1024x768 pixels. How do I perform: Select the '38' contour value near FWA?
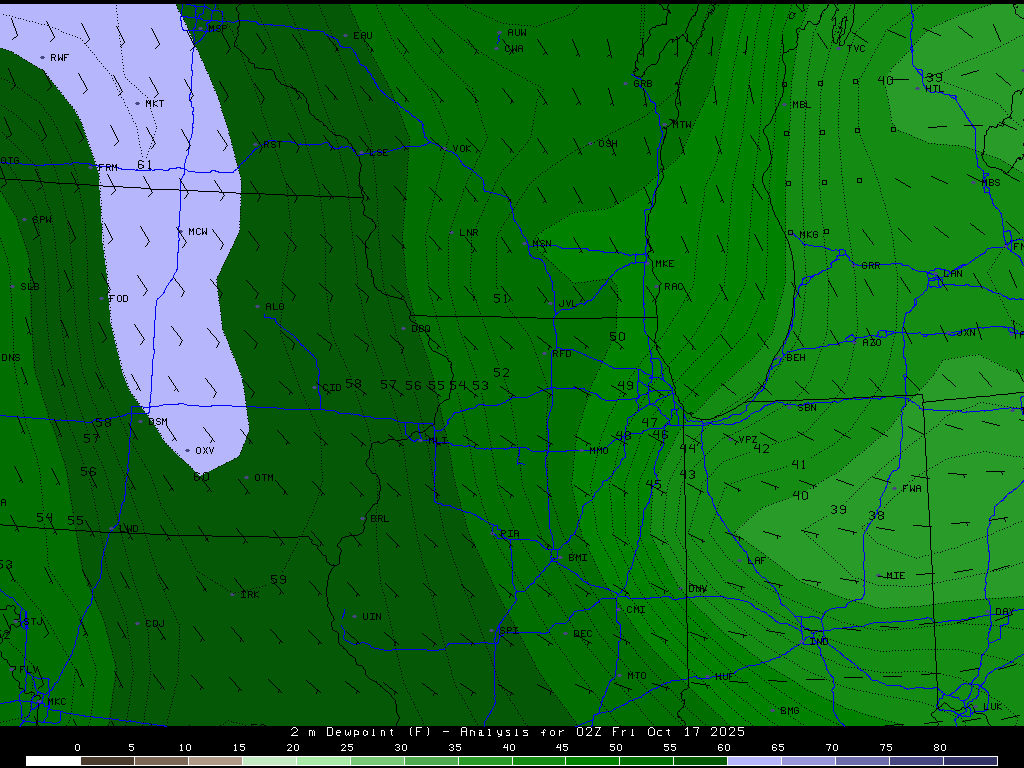tap(876, 515)
